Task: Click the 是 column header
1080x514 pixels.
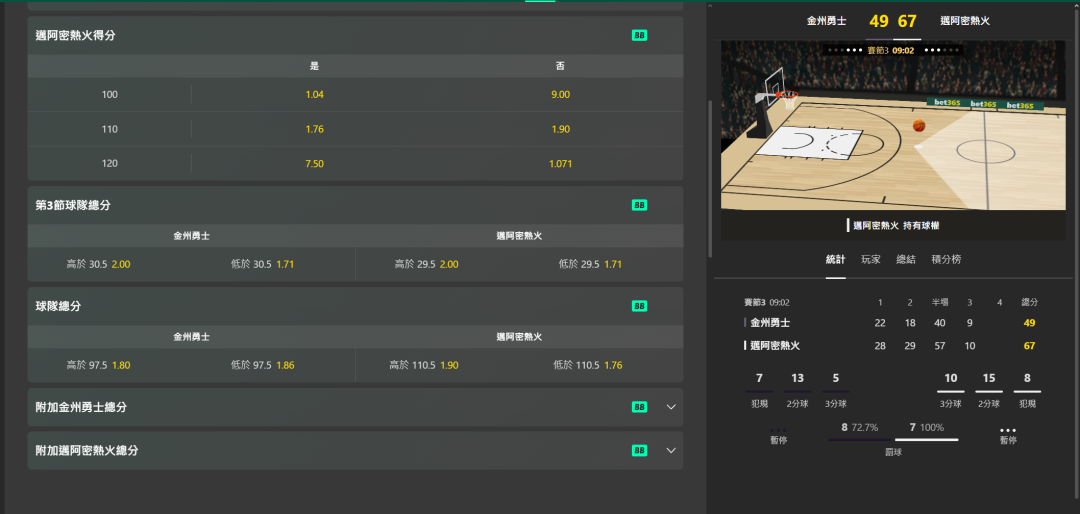Action: click(x=314, y=66)
